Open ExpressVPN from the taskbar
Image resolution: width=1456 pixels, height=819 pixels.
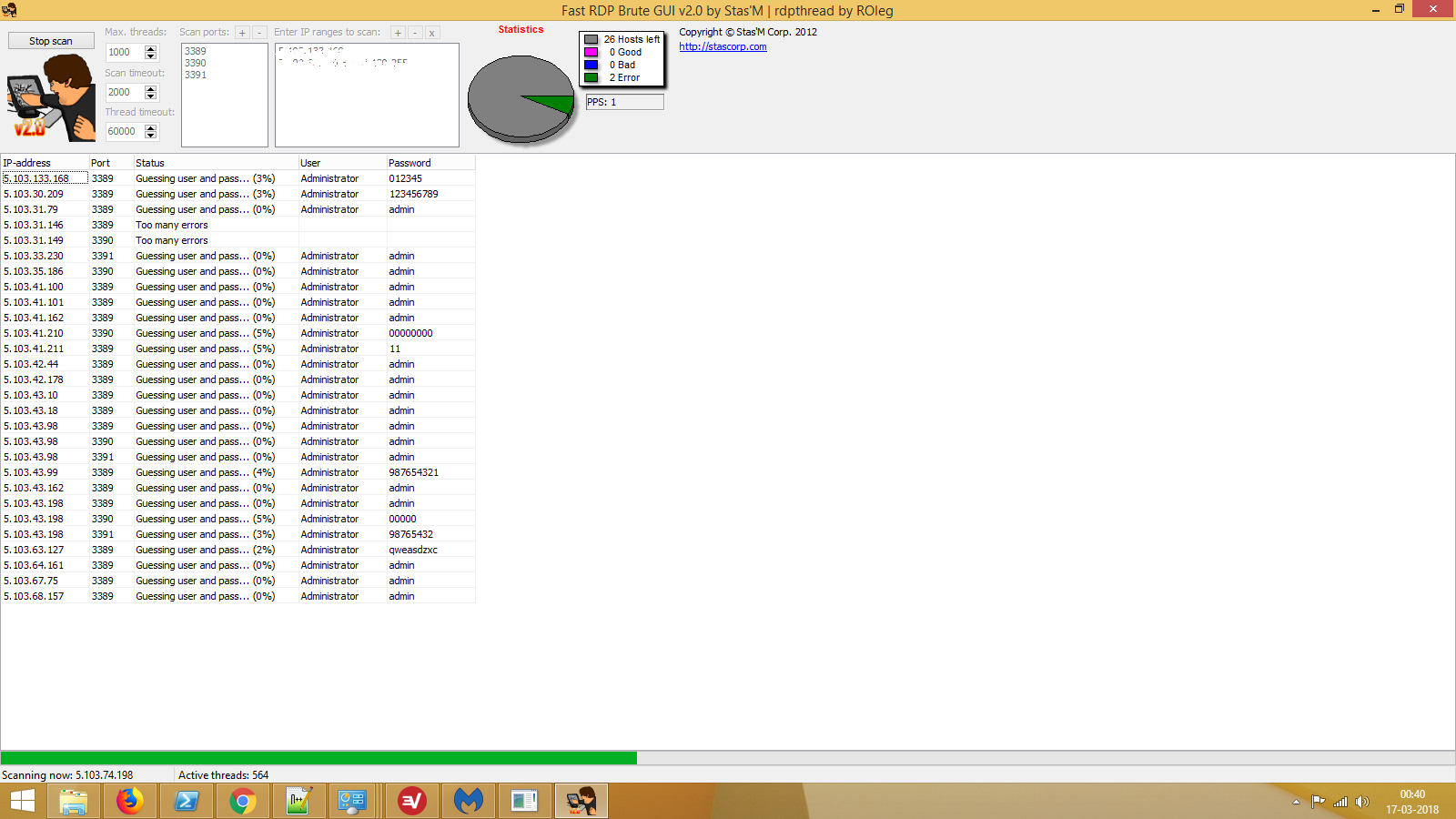(412, 801)
